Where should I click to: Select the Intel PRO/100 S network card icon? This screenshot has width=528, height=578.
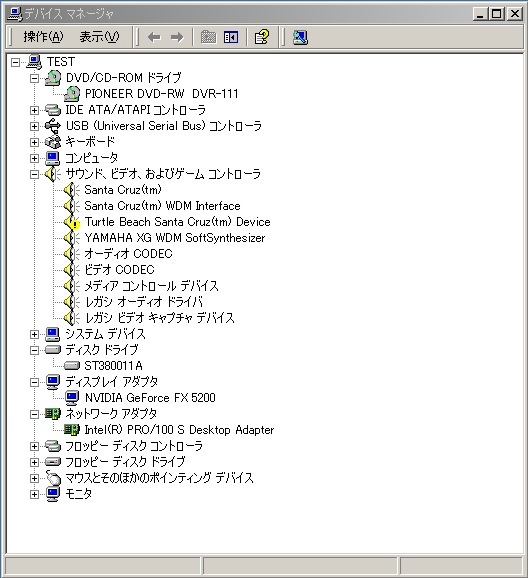(72, 429)
